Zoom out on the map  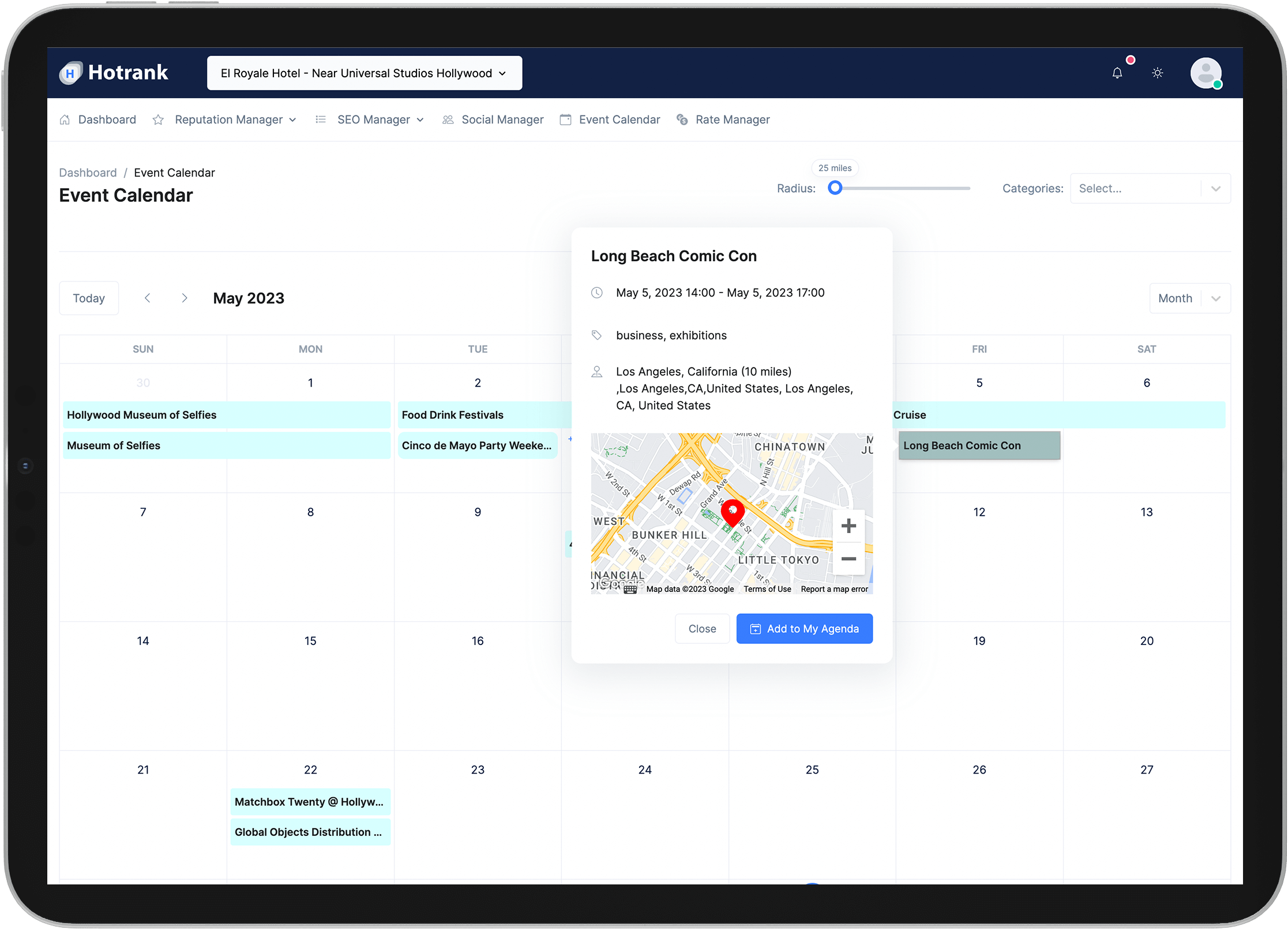tap(848, 558)
